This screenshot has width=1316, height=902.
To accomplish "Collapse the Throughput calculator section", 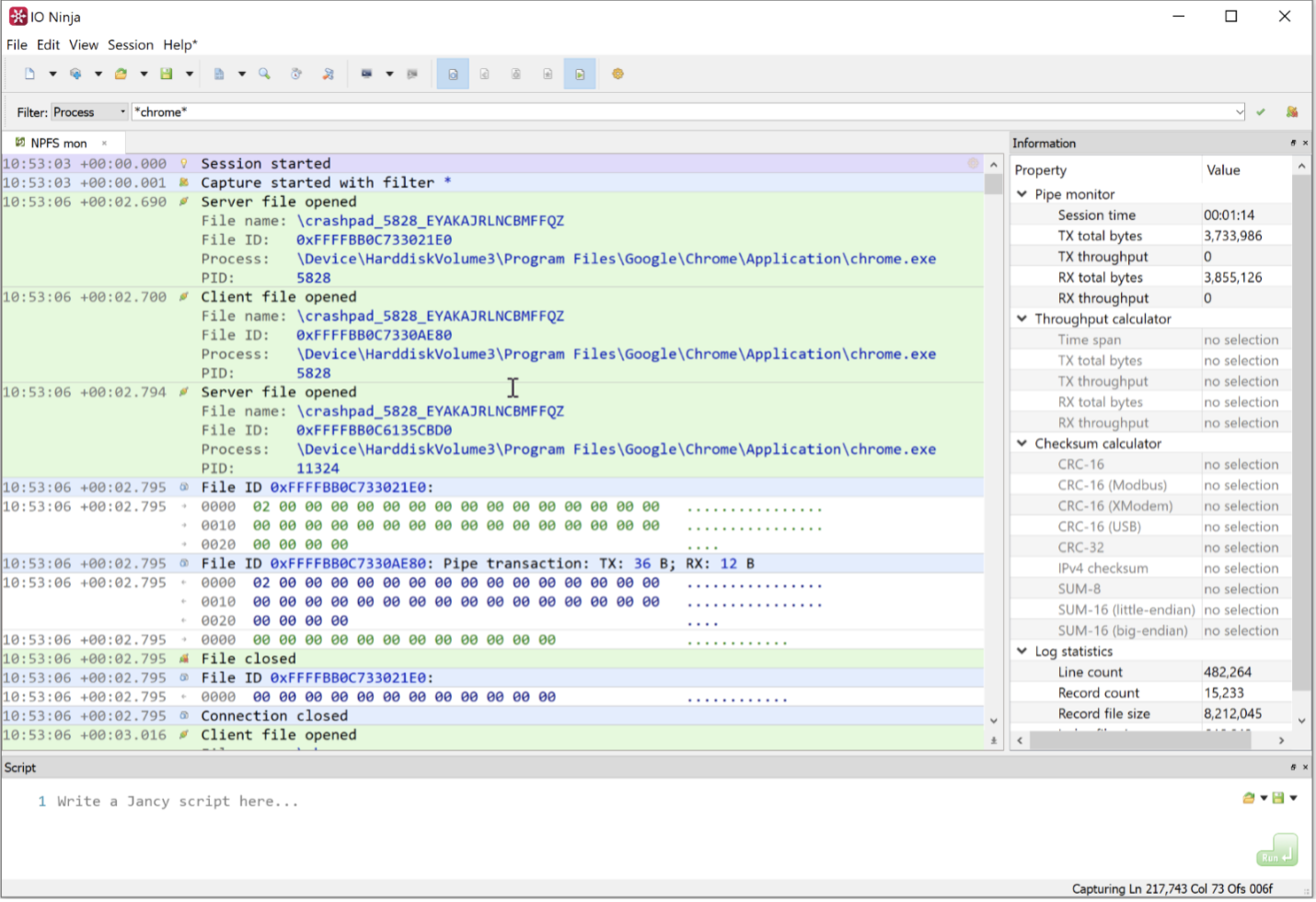I will point(1022,318).
